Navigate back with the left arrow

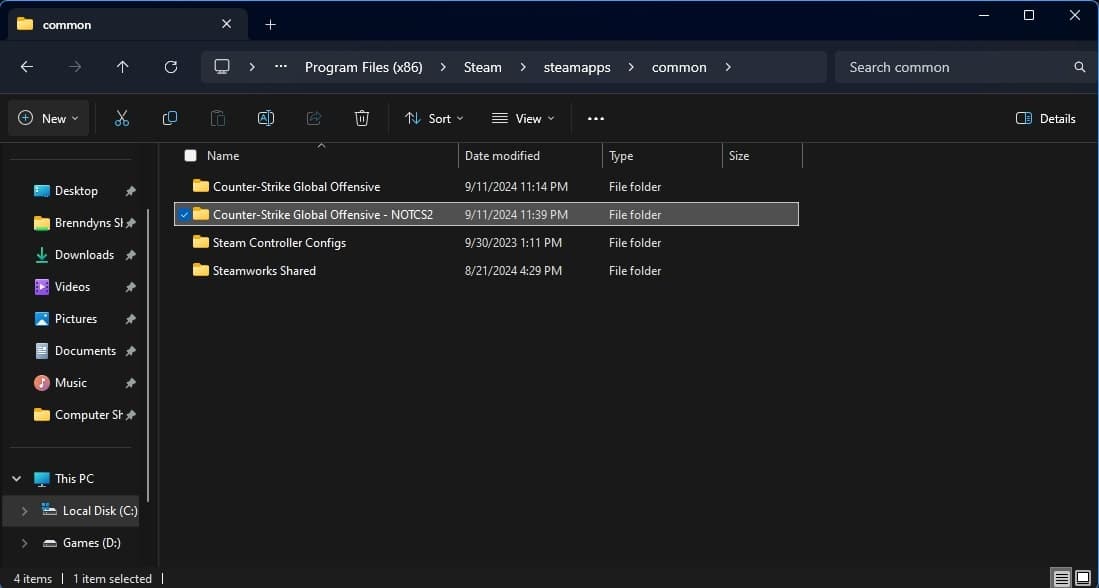[27, 67]
